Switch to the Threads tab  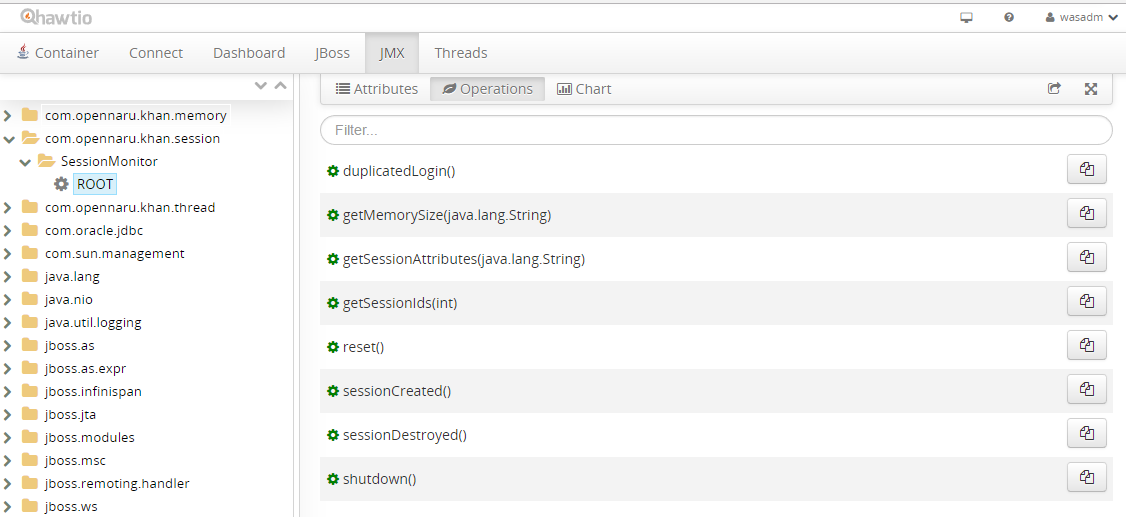tap(461, 53)
